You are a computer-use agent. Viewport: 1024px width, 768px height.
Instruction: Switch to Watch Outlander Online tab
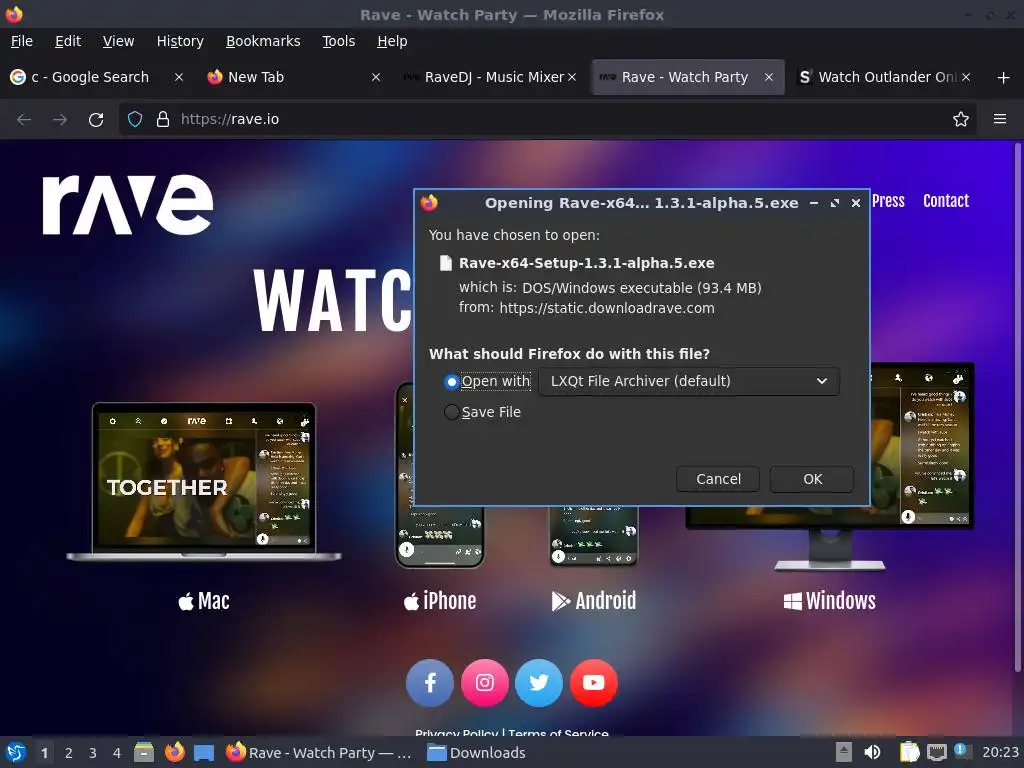click(885, 77)
